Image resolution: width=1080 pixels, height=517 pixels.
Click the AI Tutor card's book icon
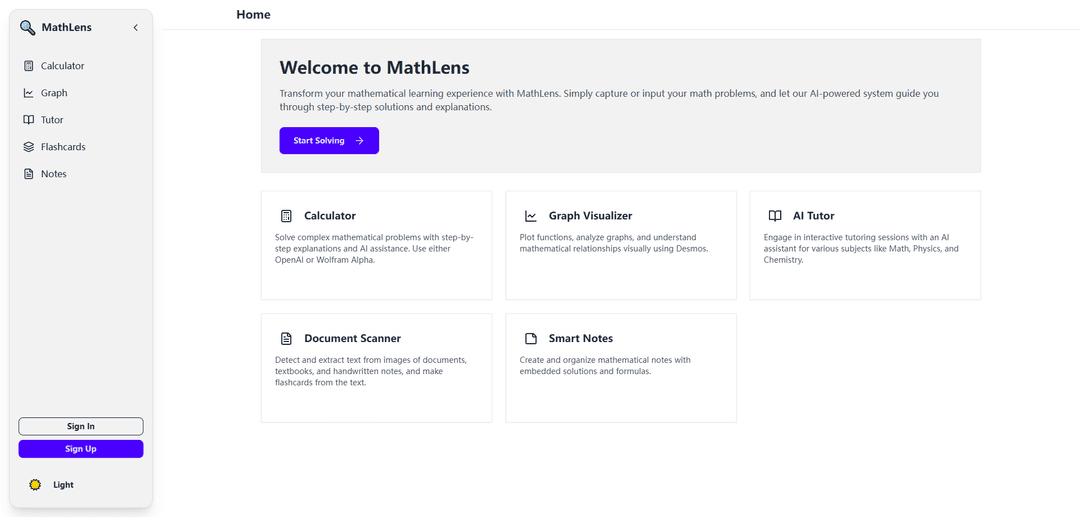pyautogui.click(x=775, y=216)
